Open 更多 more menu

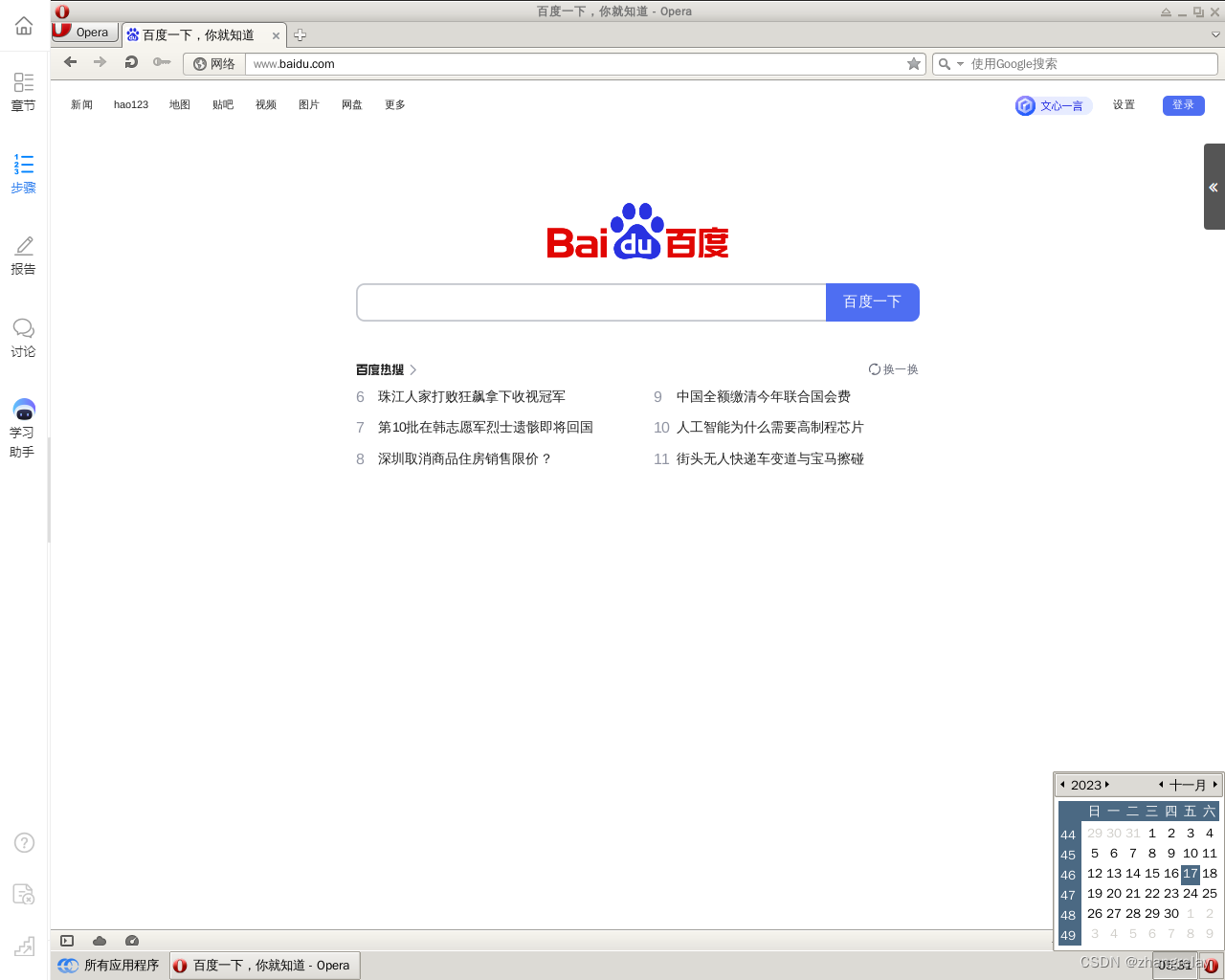pyautogui.click(x=395, y=105)
